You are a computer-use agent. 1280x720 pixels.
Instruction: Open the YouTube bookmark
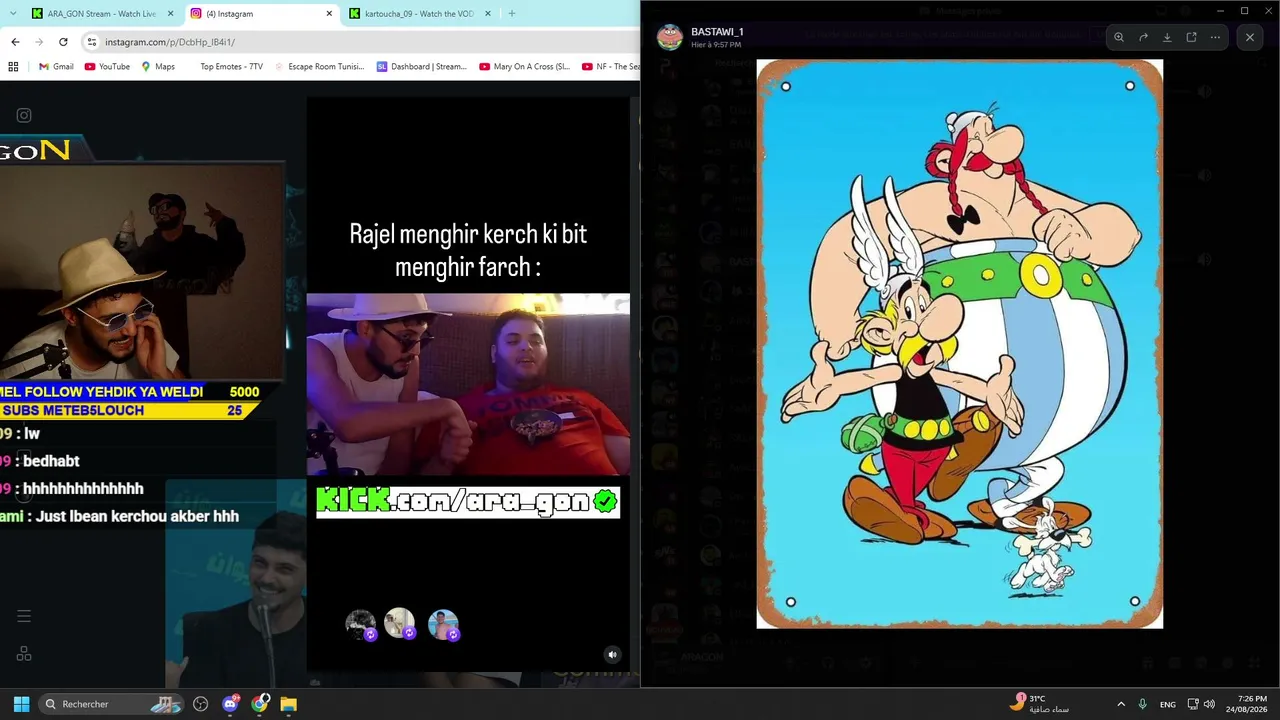tap(107, 67)
